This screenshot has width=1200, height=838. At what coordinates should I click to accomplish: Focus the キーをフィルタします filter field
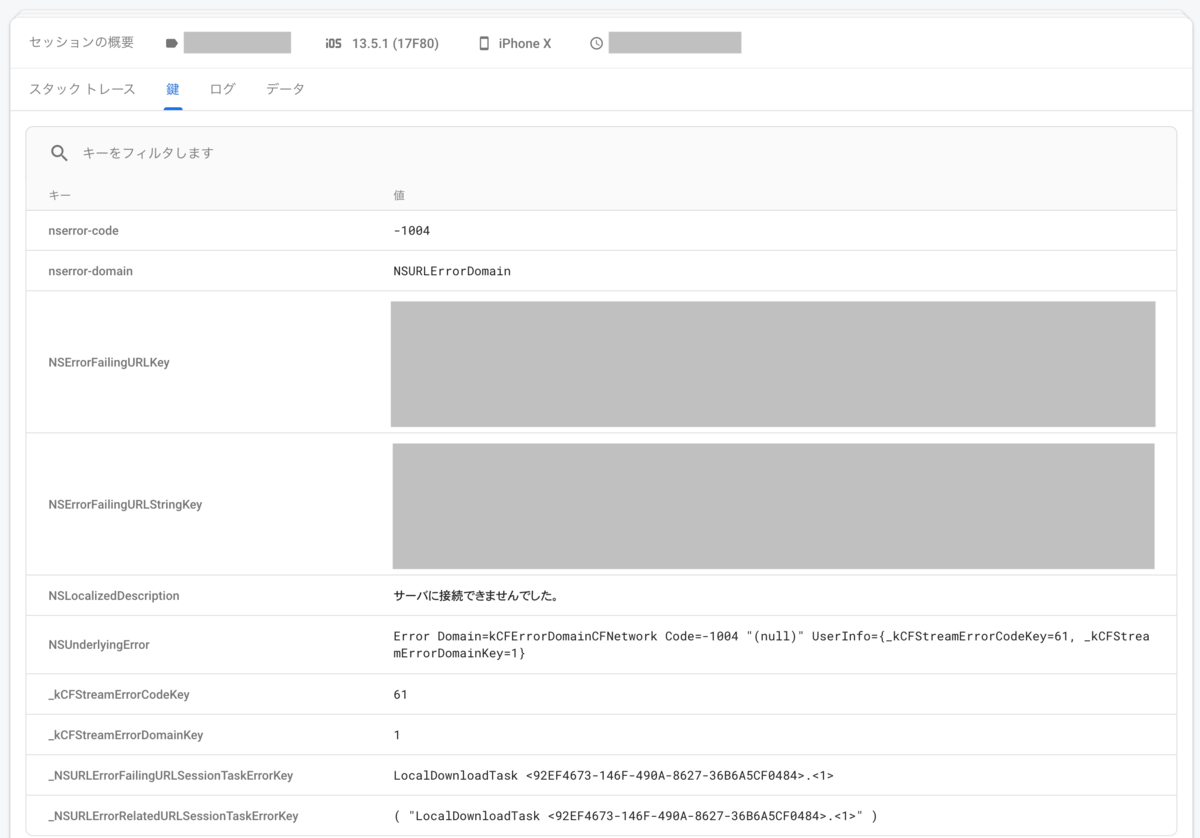(x=600, y=153)
